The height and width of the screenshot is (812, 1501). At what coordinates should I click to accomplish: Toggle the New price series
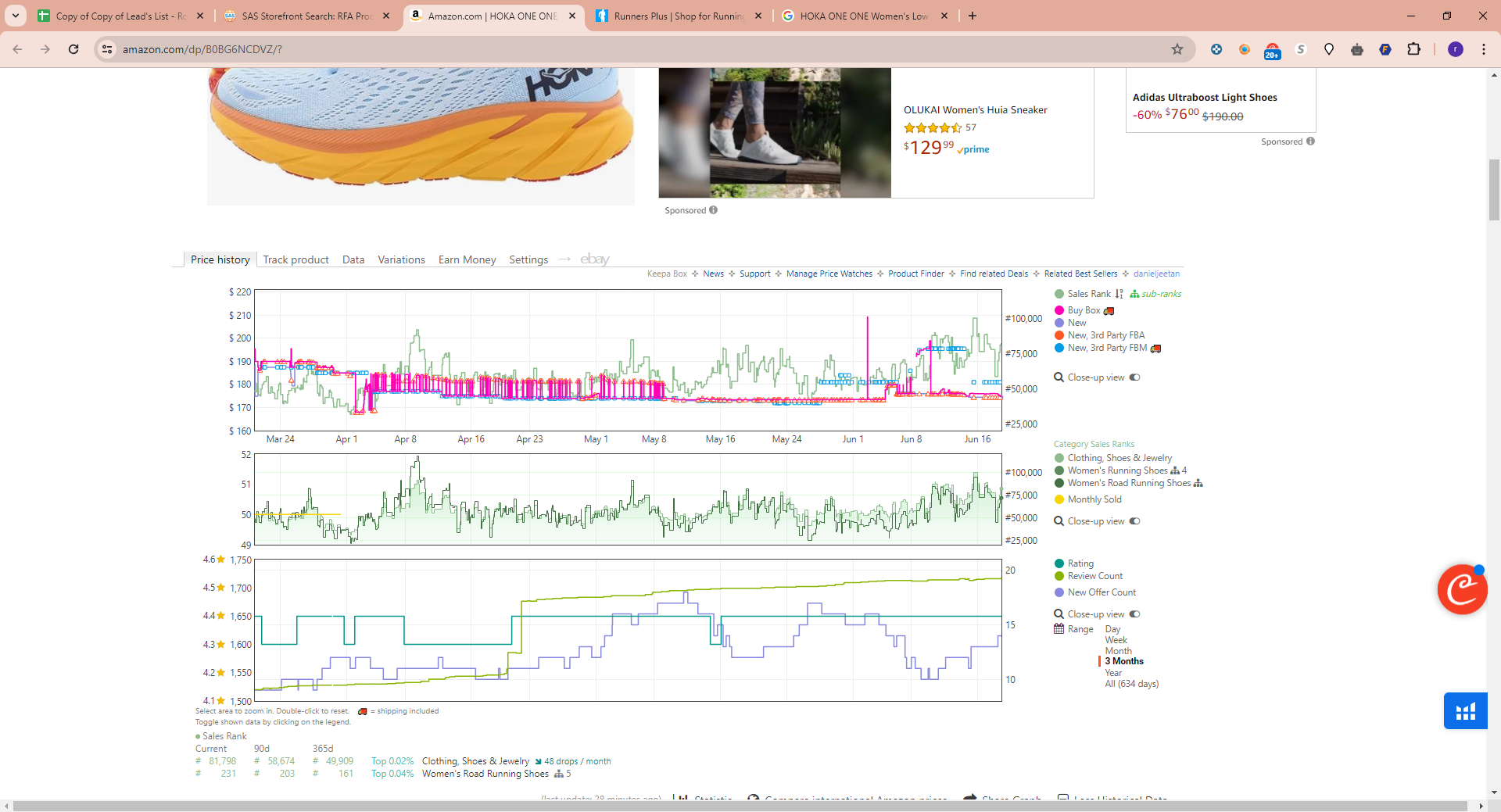(x=1070, y=323)
